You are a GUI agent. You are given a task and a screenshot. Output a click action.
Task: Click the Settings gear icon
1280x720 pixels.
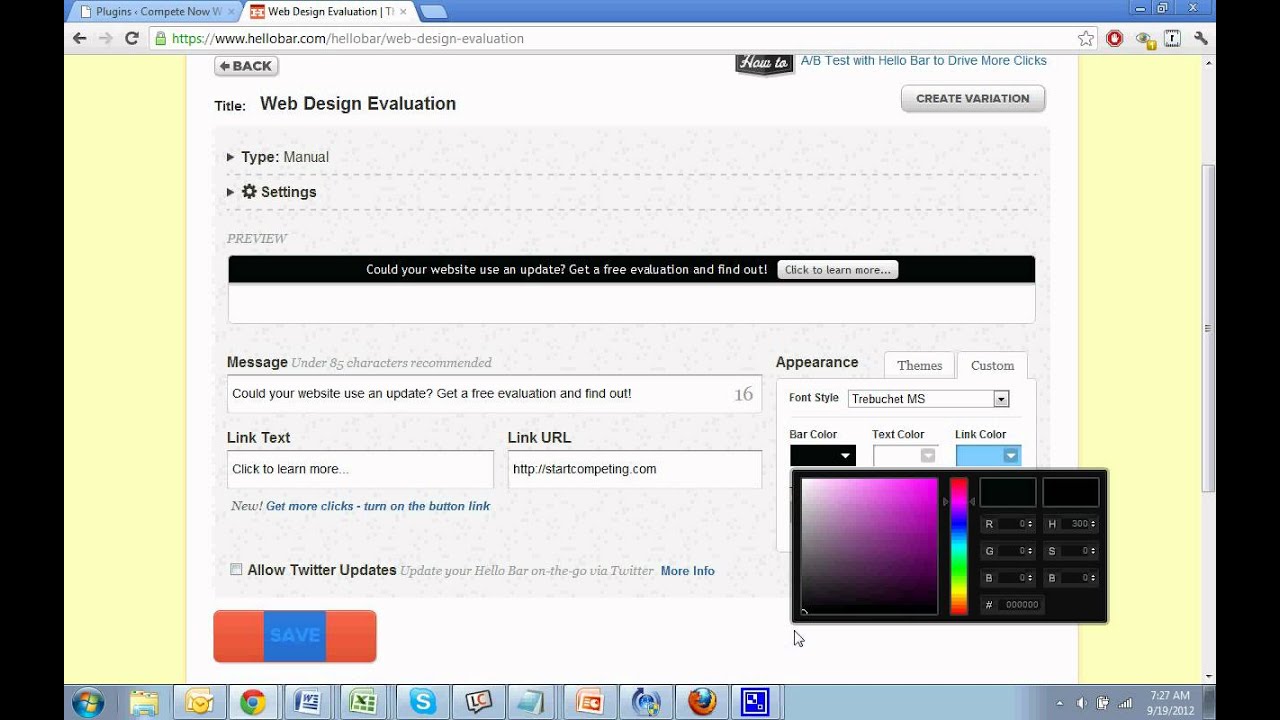(x=249, y=191)
